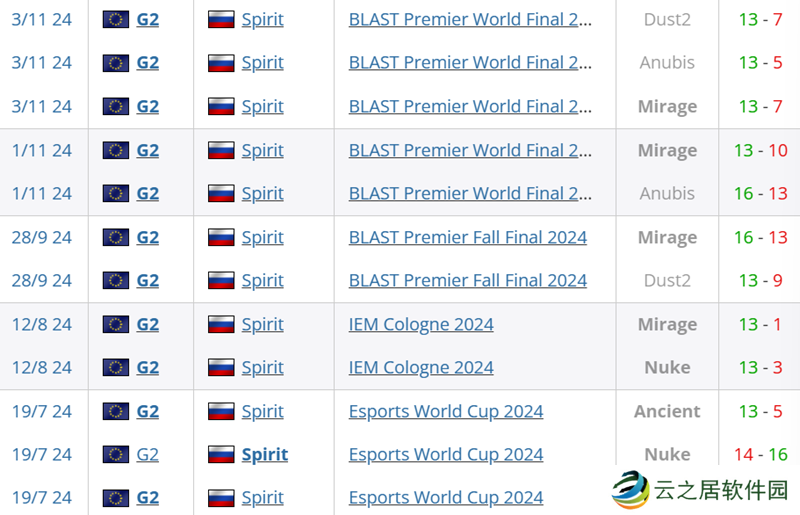Viewport: 800px width, 515px height.
Task: Open Esports World Cup 2024 link, Ancient row
Action: point(446,411)
